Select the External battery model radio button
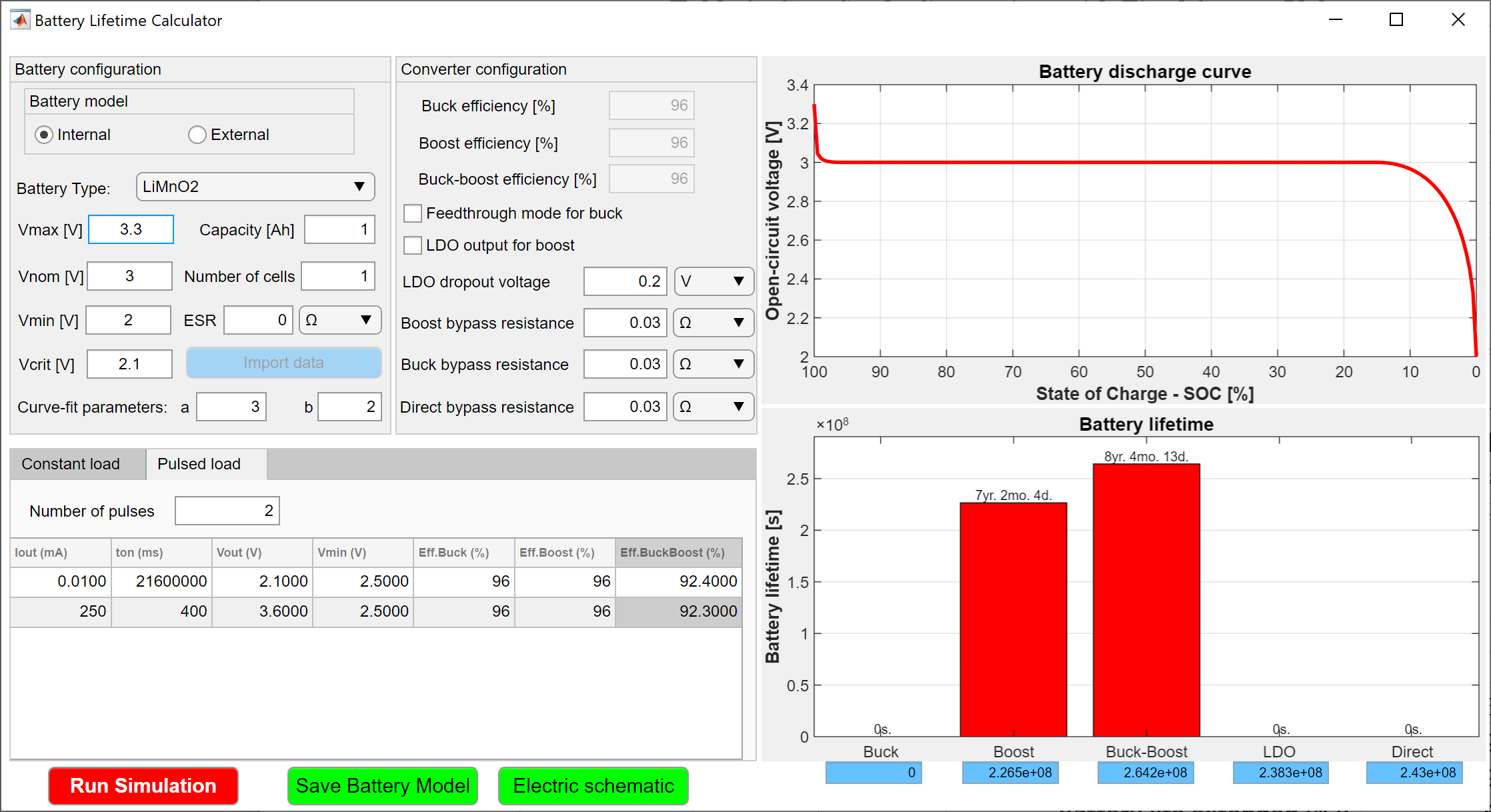 click(197, 134)
